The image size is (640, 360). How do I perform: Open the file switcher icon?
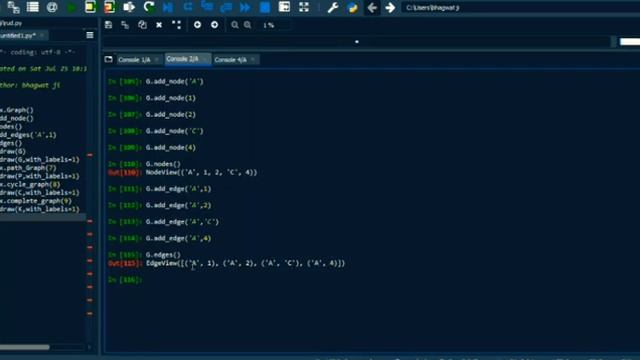[x=13, y=7]
